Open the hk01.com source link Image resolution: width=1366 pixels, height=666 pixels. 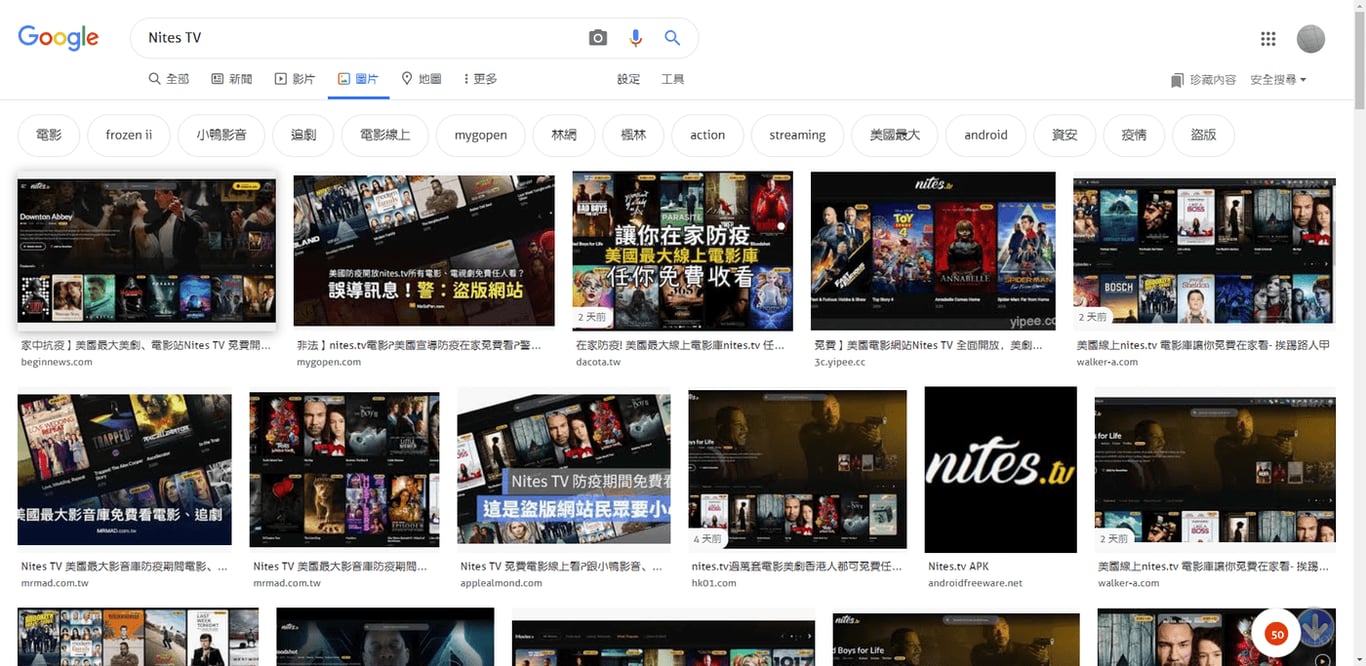(714, 583)
